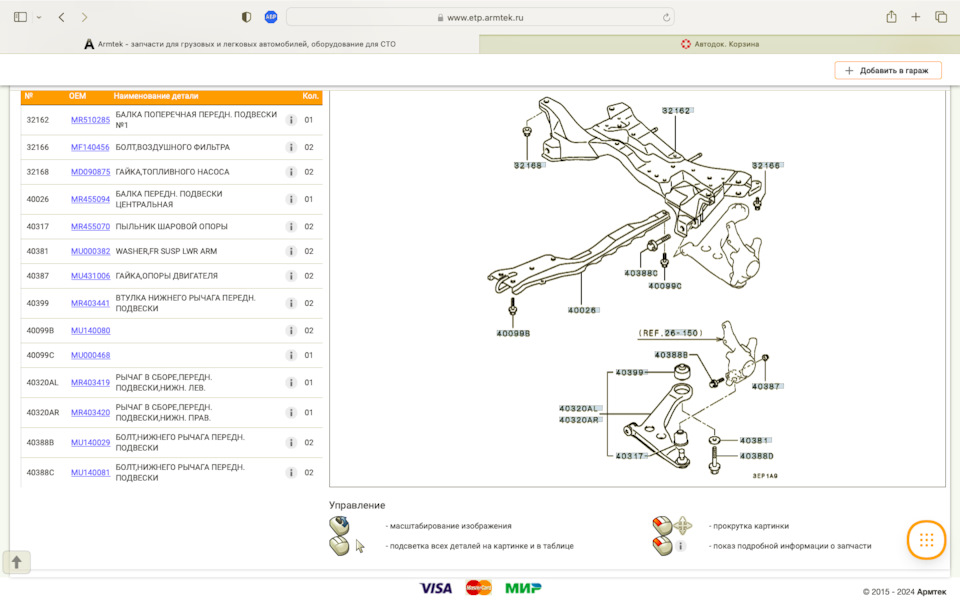Image resolution: width=960 pixels, height=600 pixels.
Task: Open OEM link MR510285
Action: (90, 120)
